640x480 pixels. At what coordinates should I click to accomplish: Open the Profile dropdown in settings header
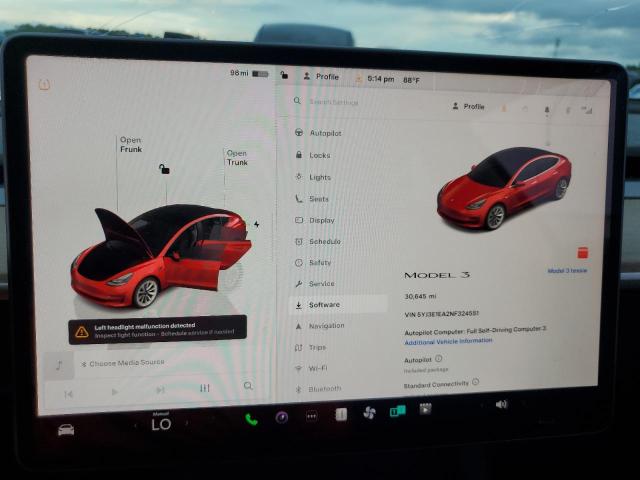pyautogui.click(x=468, y=106)
